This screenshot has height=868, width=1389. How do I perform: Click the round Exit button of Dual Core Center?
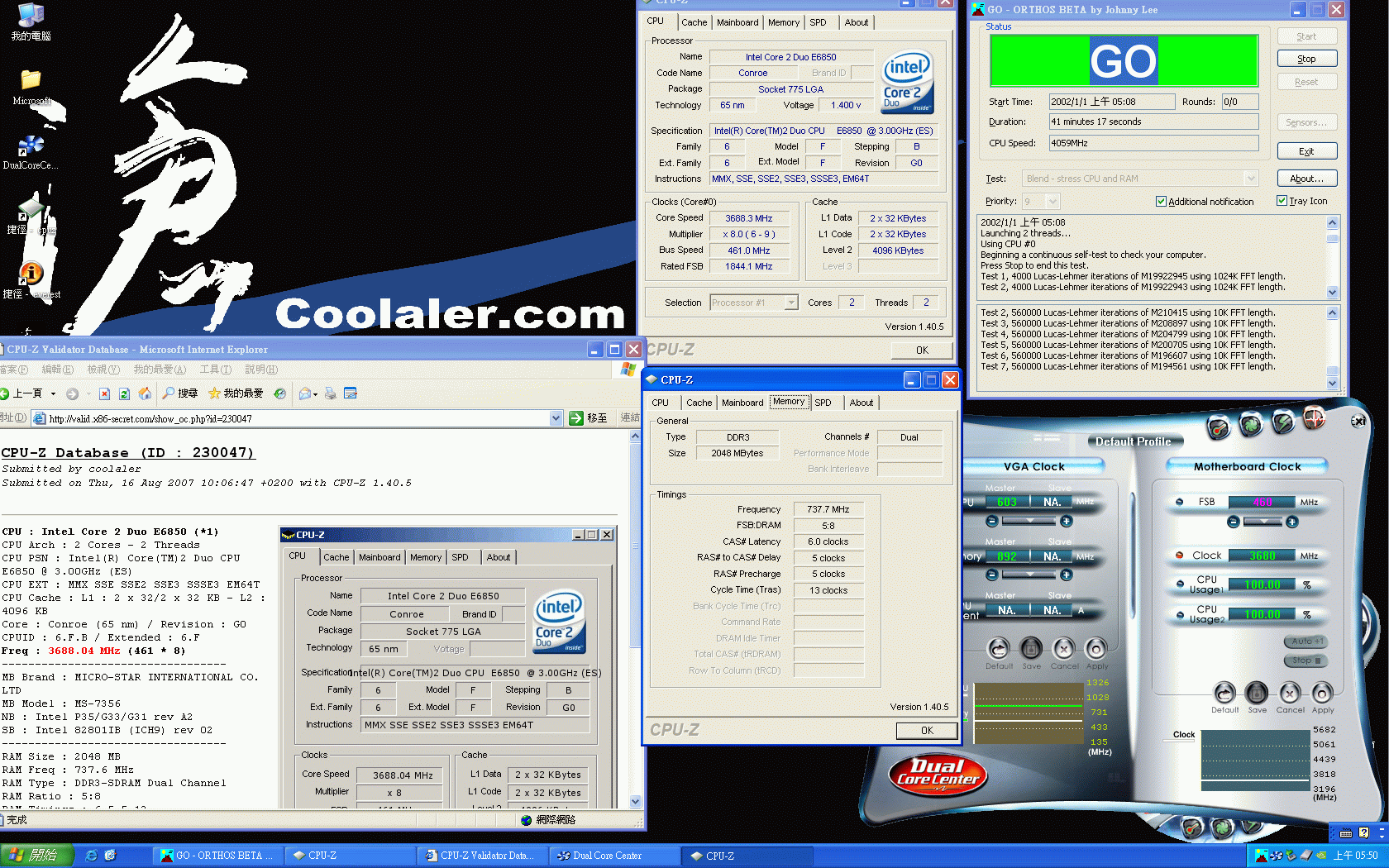(x=1358, y=421)
